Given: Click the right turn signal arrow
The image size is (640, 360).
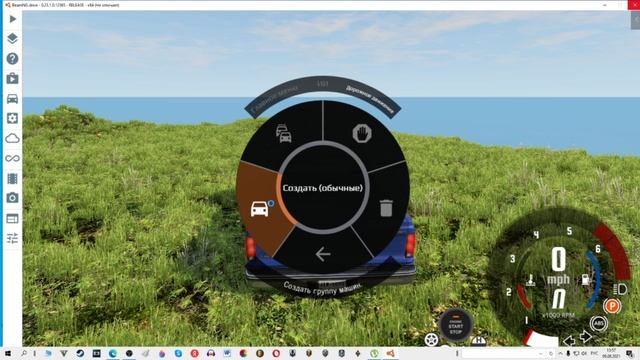Looking at the screenshot, I should click(x=586, y=337).
